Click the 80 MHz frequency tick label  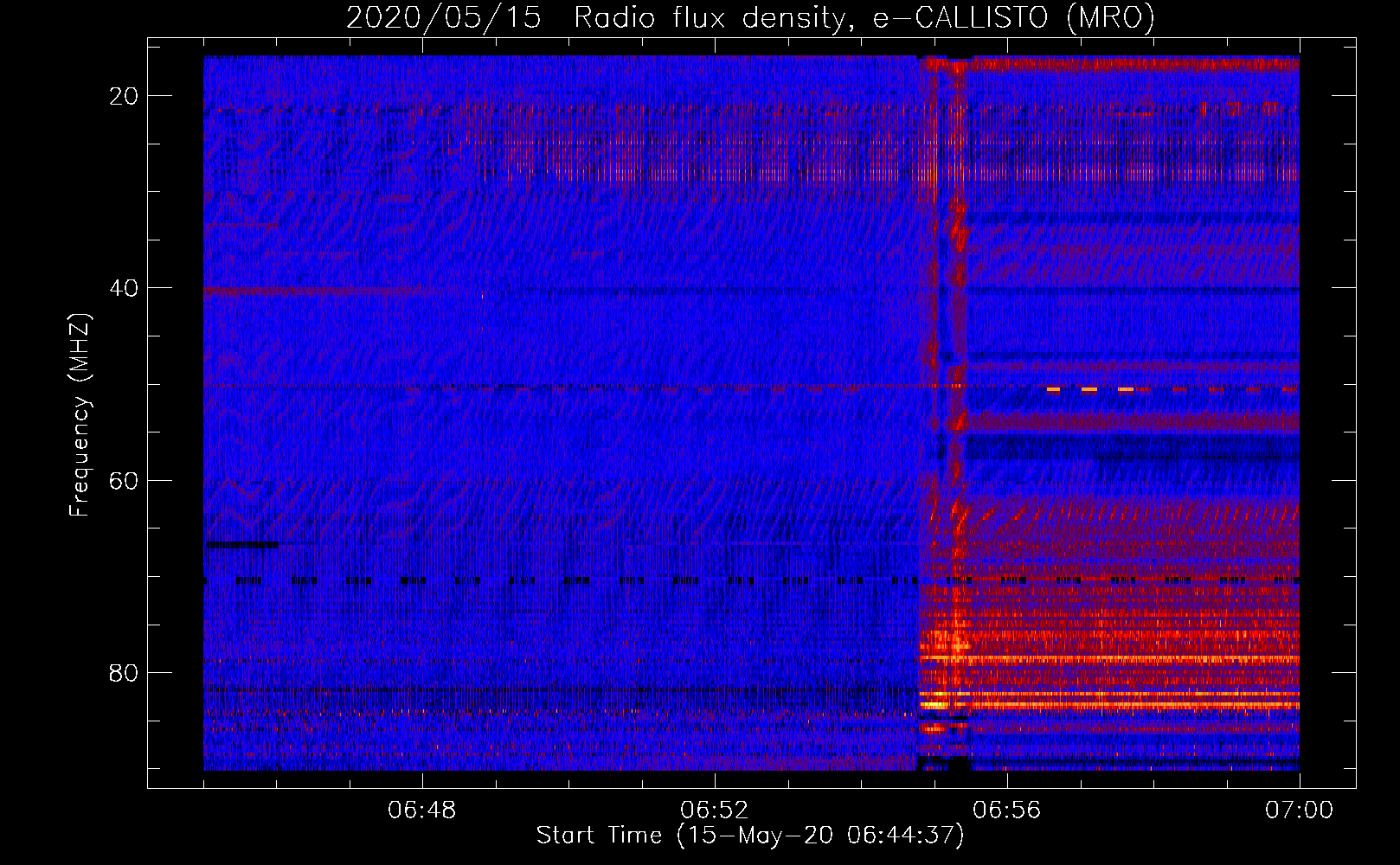[124, 672]
